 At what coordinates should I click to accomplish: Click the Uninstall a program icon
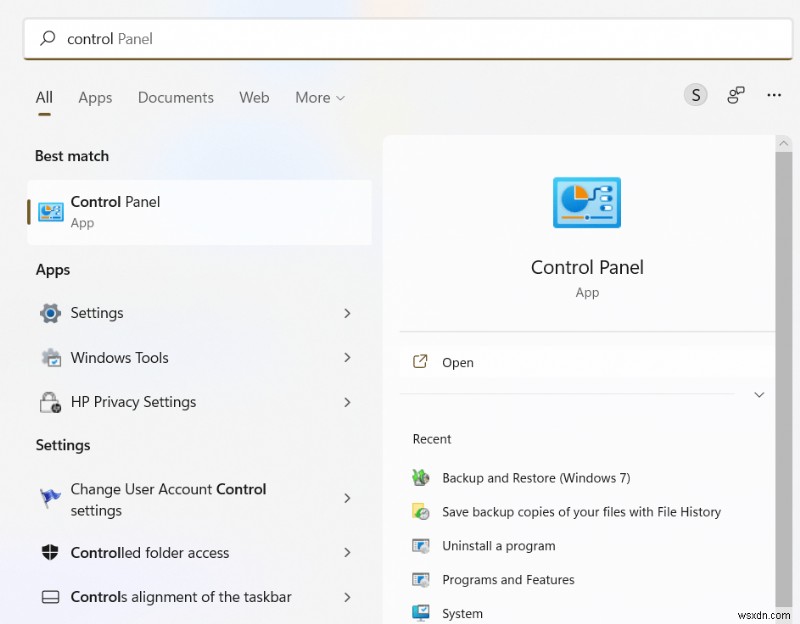click(x=421, y=546)
